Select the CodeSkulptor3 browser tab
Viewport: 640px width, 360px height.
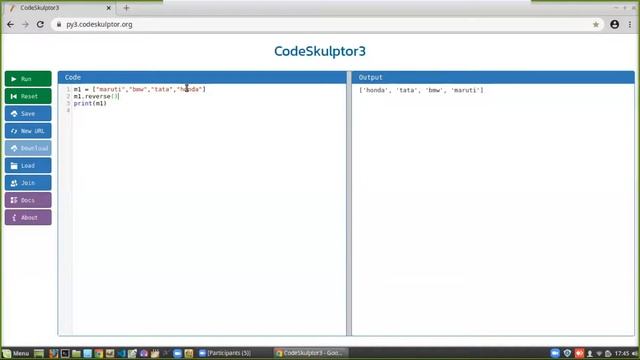point(59,8)
